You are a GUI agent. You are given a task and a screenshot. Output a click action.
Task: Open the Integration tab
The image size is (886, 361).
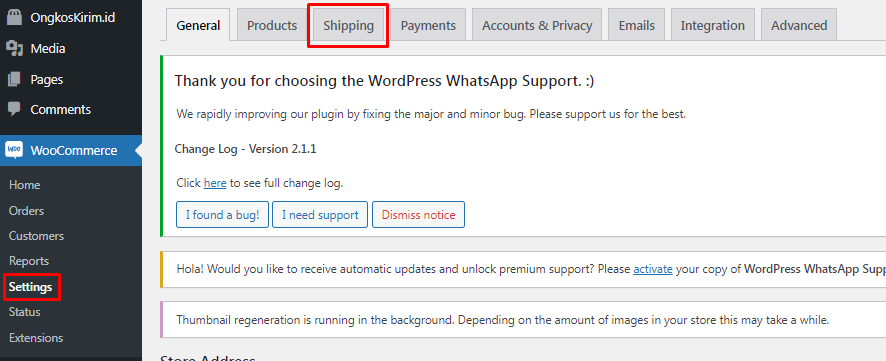pos(713,25)
